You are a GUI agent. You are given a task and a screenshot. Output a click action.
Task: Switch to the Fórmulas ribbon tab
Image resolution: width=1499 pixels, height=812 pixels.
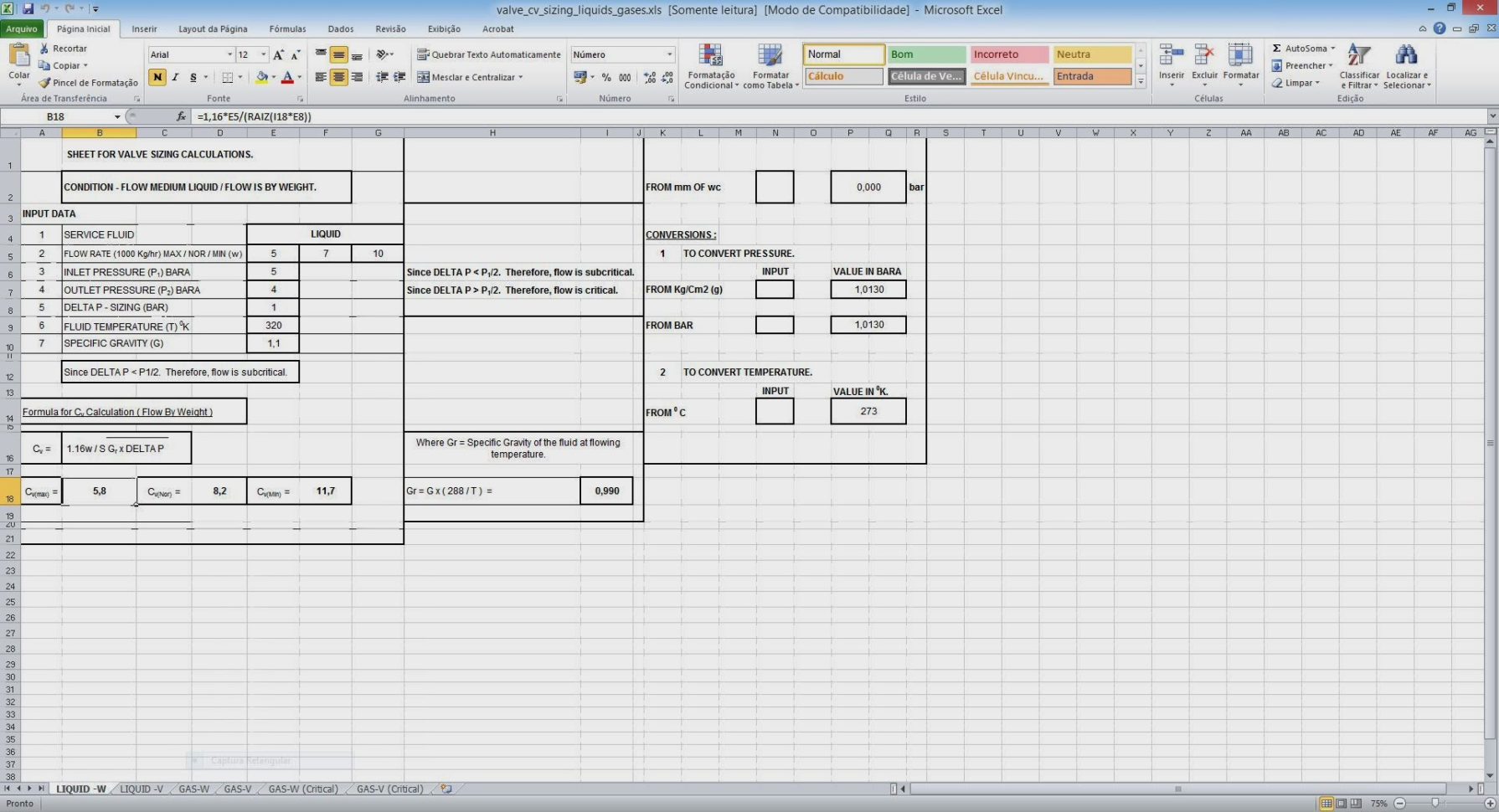click(287, 28)
